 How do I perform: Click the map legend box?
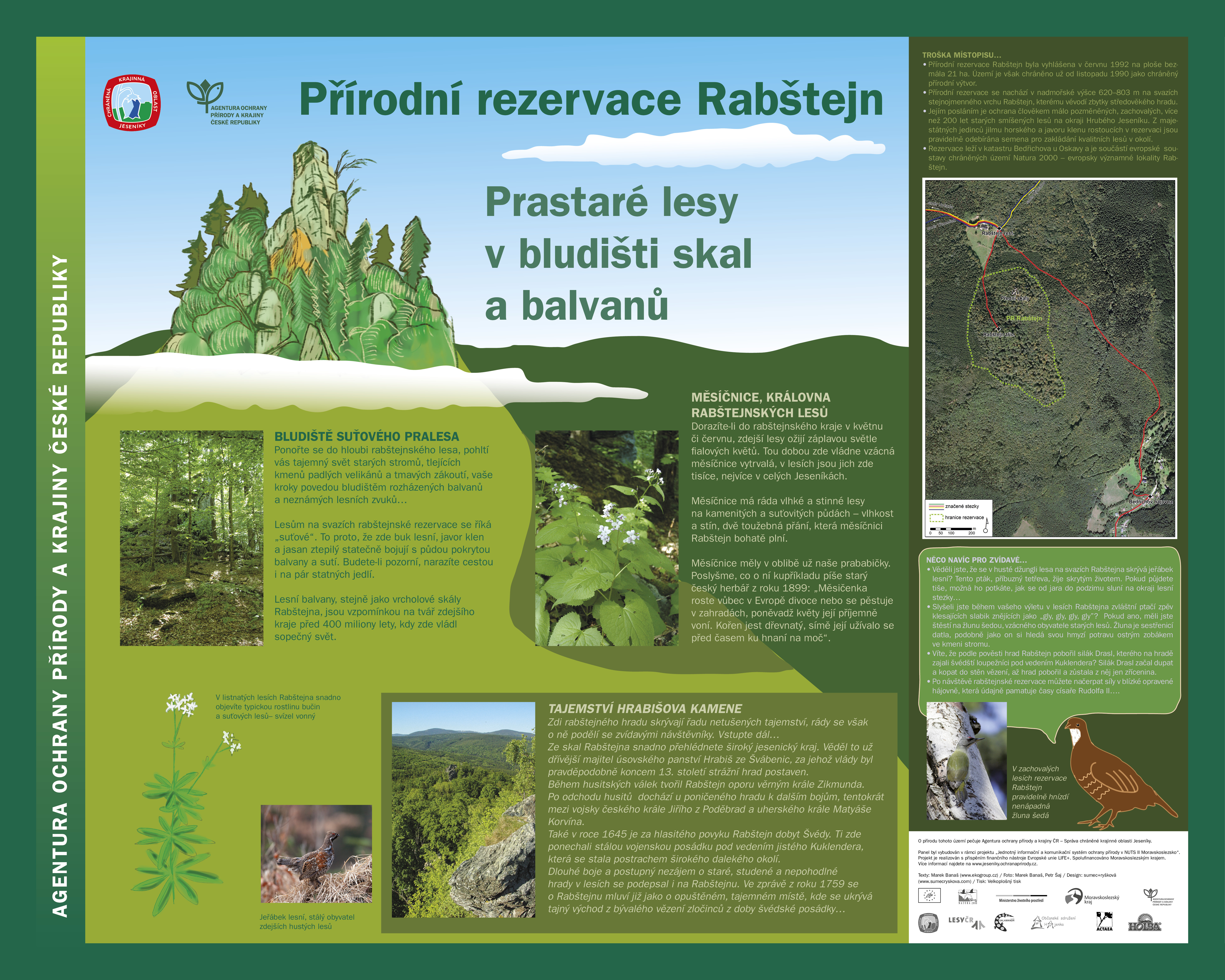click(x=958, y=518)
